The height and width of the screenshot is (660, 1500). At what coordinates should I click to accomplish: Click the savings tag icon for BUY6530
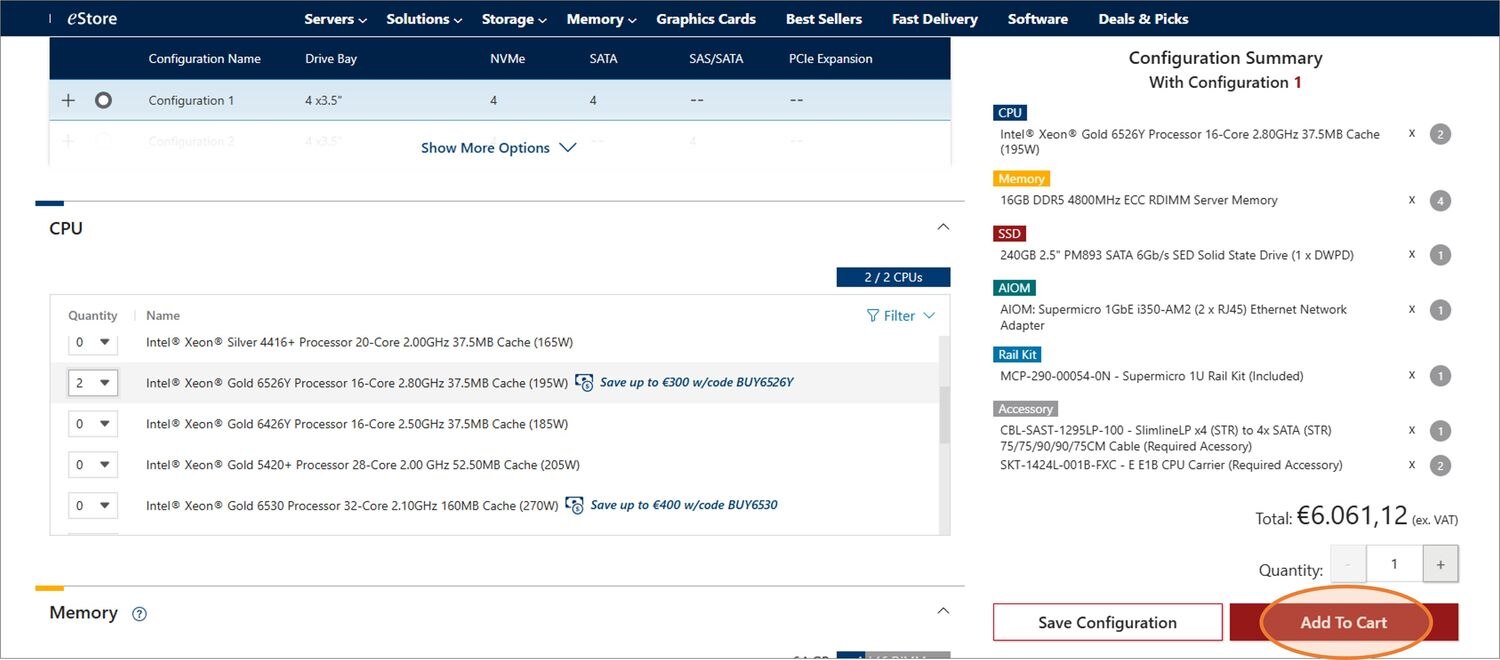[x=575, y=505]
